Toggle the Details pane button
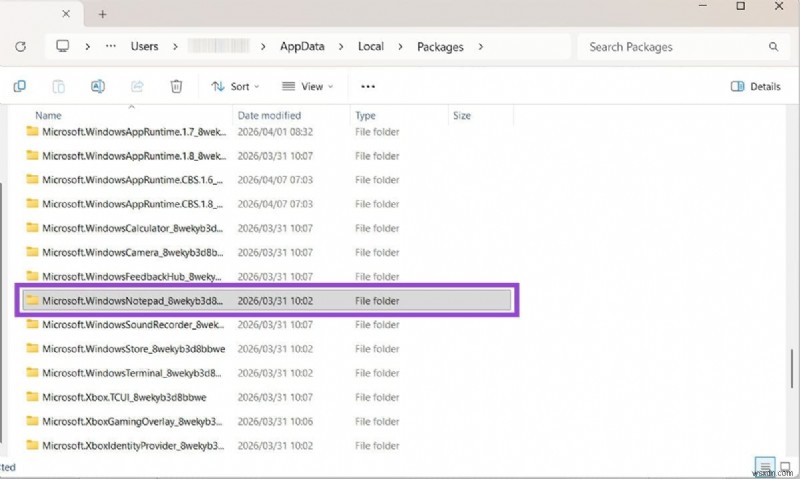Viewport: 800px width, 479px height. pyautogui.click(x=756, y=87)
